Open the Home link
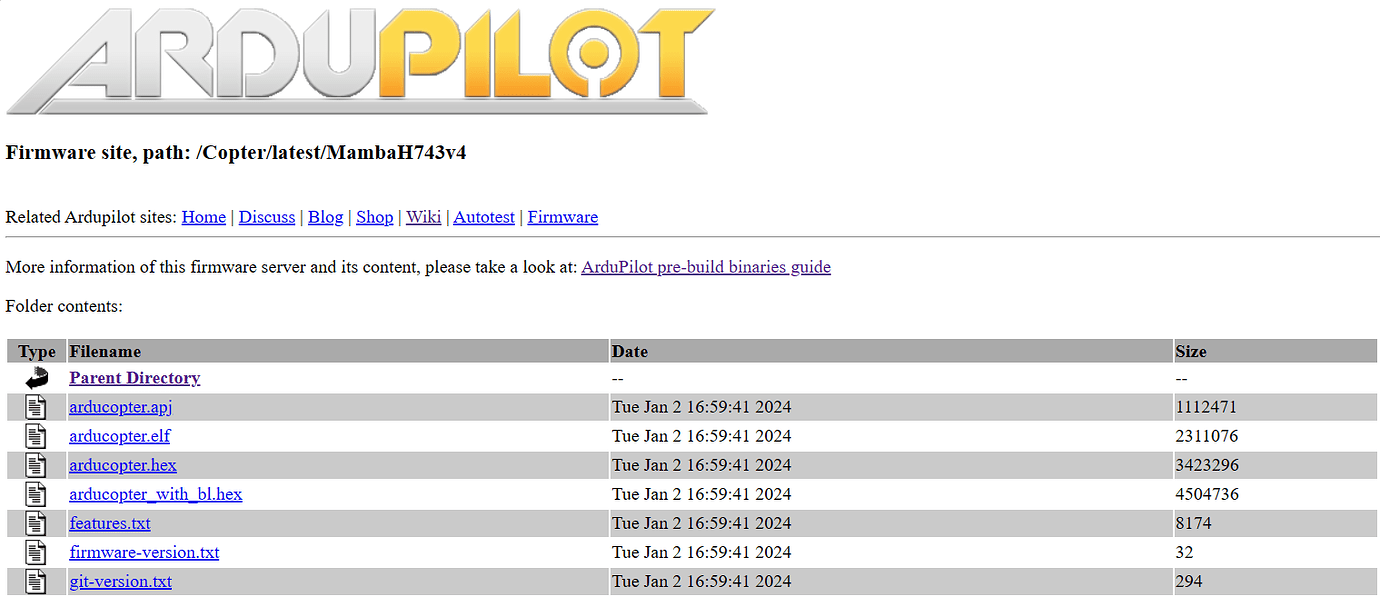The image size is (1380, 596). click(x=203, y=216)
